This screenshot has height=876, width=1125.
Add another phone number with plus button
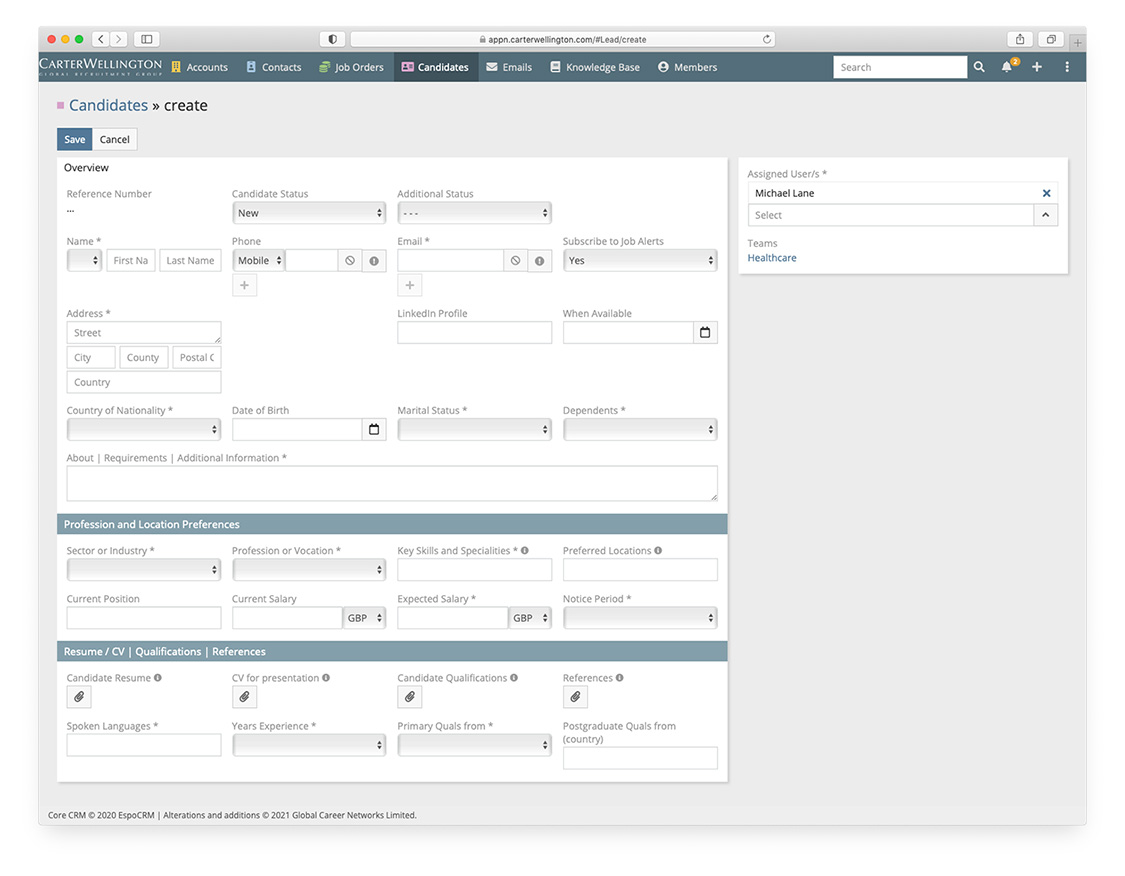244,285
